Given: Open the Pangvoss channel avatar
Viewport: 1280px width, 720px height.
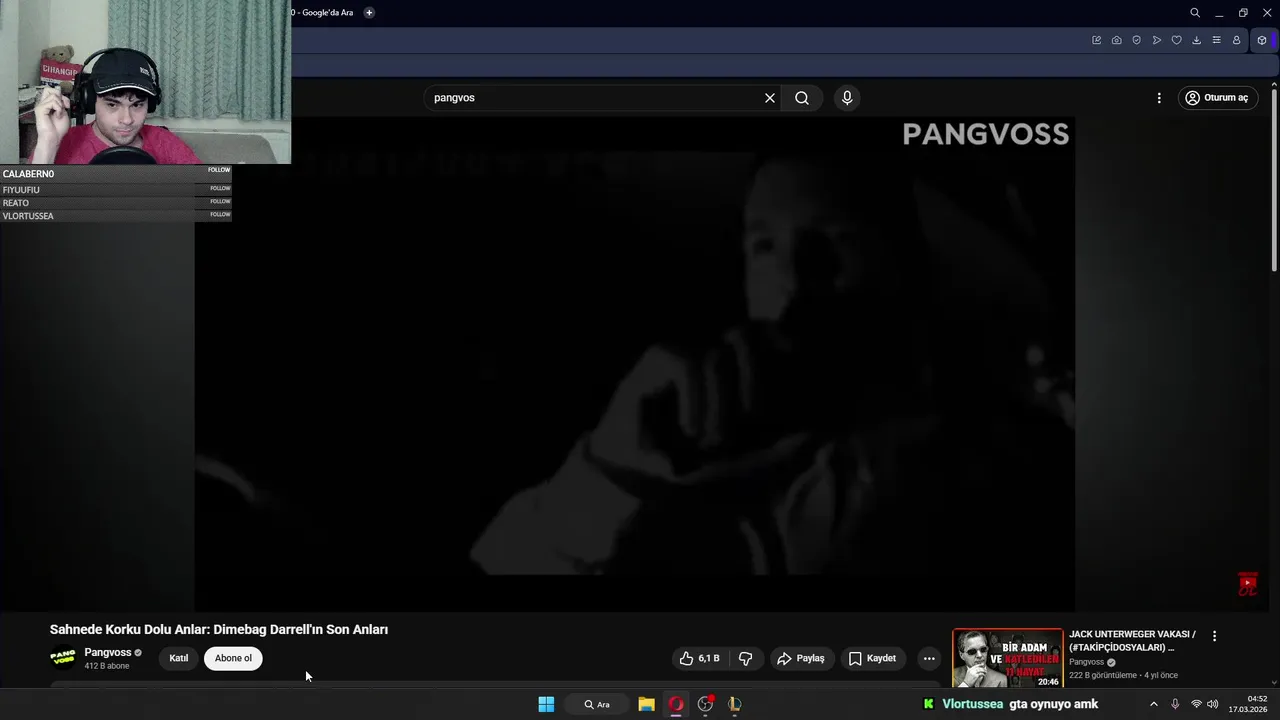Looking at the screenshot, I should (62, 658).
